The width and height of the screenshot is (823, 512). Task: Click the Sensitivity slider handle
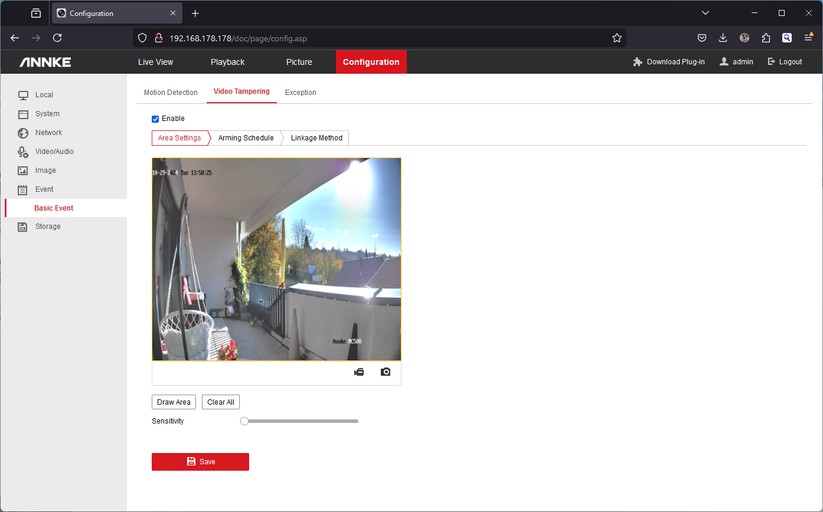click(244, 421)
